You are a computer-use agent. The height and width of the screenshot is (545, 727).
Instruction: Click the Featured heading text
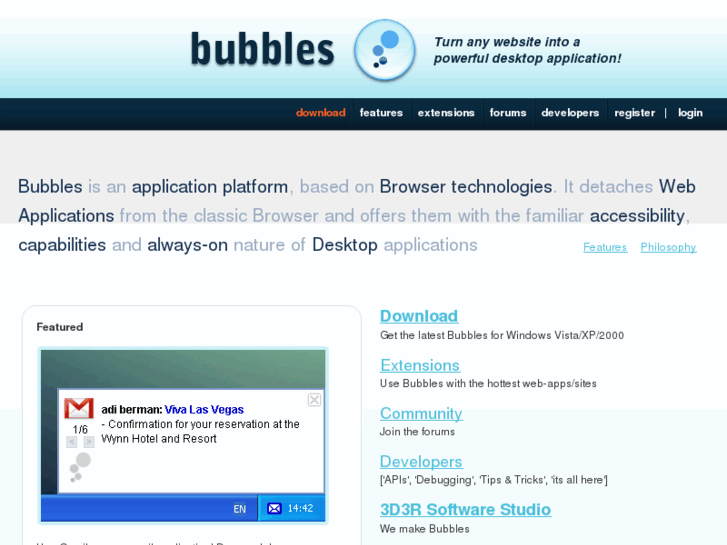(60, 327)
